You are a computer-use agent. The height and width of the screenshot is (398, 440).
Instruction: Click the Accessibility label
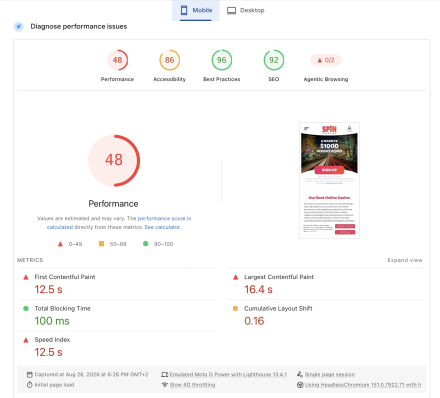[x=169, y=79]
